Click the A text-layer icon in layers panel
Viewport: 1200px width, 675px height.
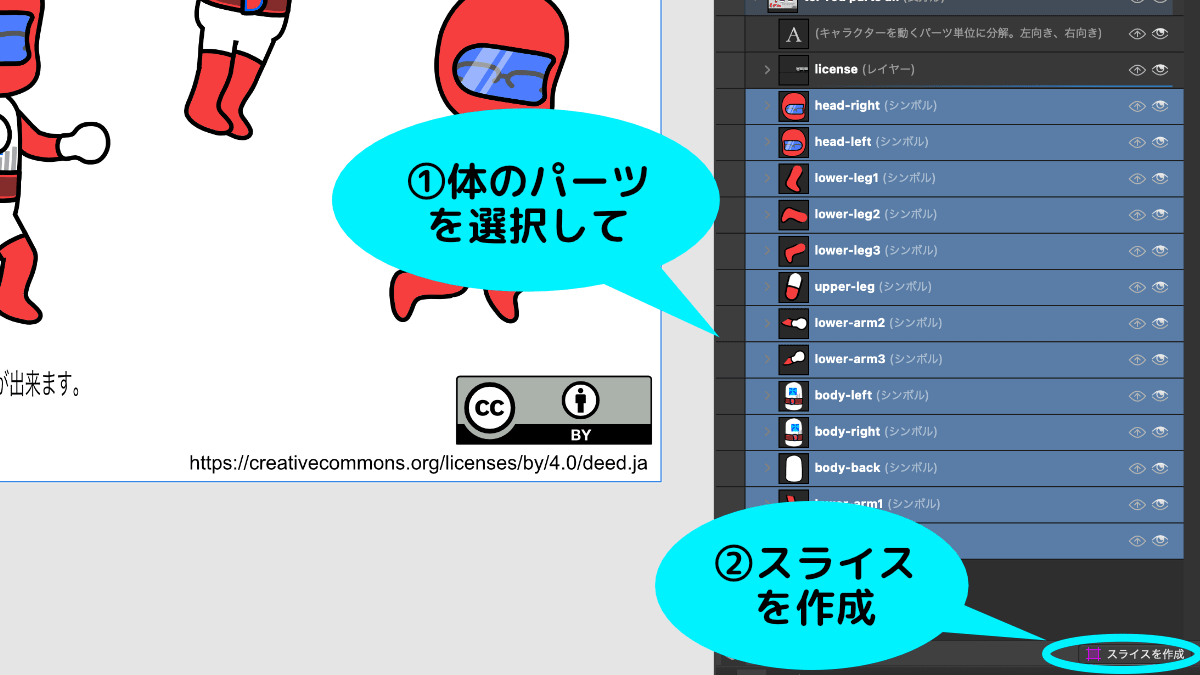click(794, 34)
